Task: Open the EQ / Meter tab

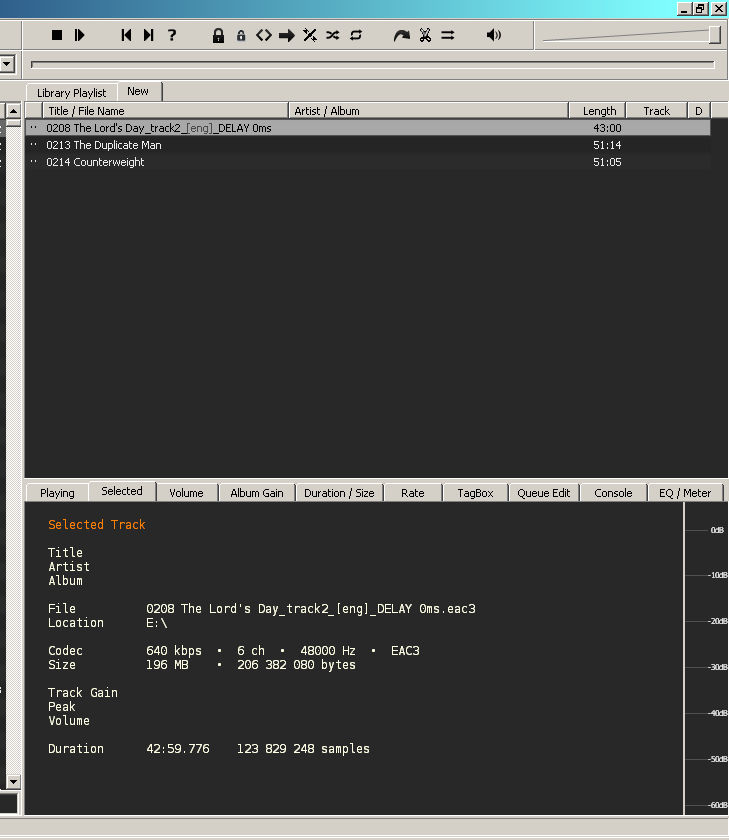Action: [685, 493]
